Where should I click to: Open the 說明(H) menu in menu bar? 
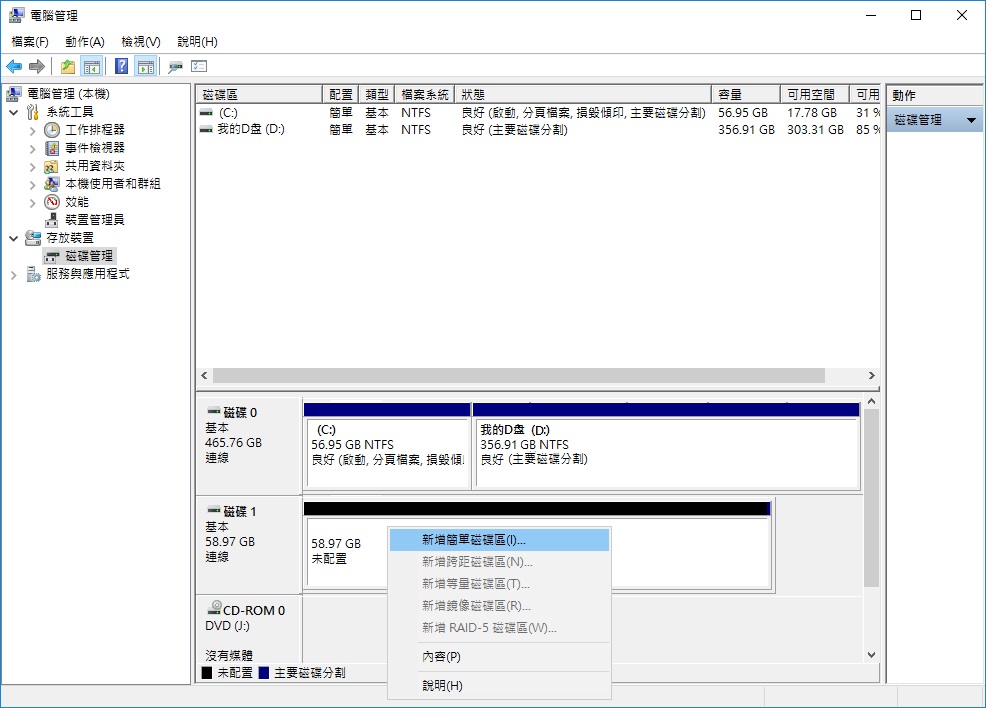pyautogui.click(x=197, y=41)
